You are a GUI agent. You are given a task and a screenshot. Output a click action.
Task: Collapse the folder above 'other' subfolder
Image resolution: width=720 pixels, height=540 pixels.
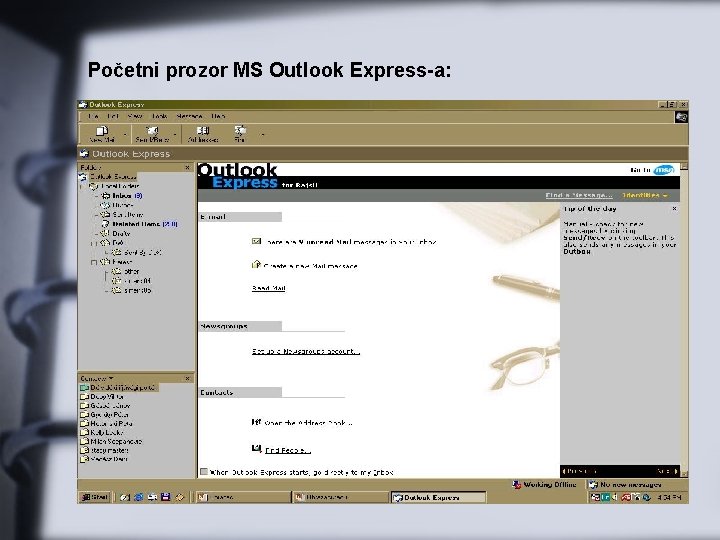tap(94, 262)
